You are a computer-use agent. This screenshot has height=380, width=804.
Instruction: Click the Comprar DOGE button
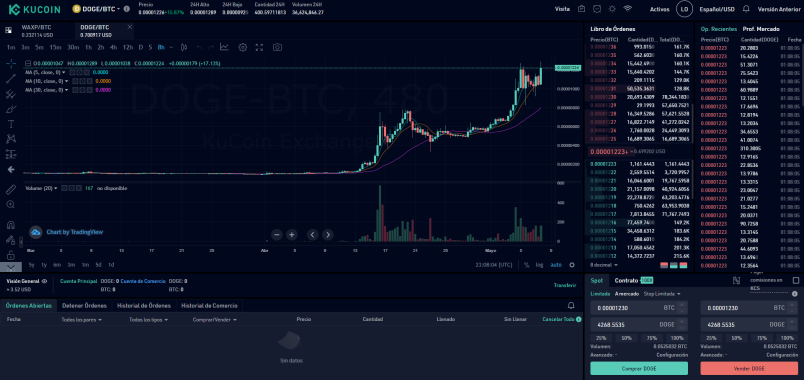pos(639,368)
